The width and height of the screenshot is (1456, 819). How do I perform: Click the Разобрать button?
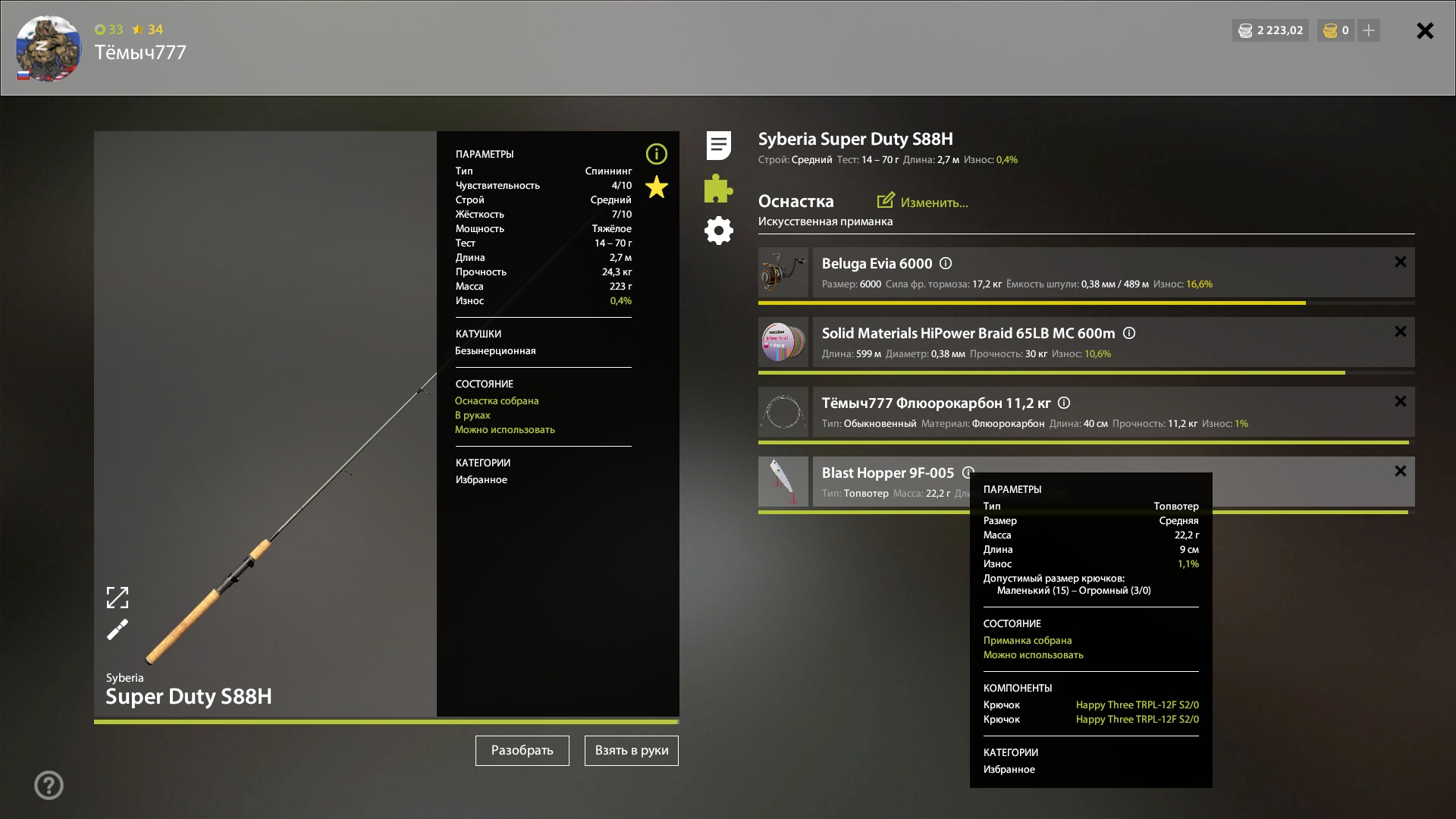coord(522,751)
